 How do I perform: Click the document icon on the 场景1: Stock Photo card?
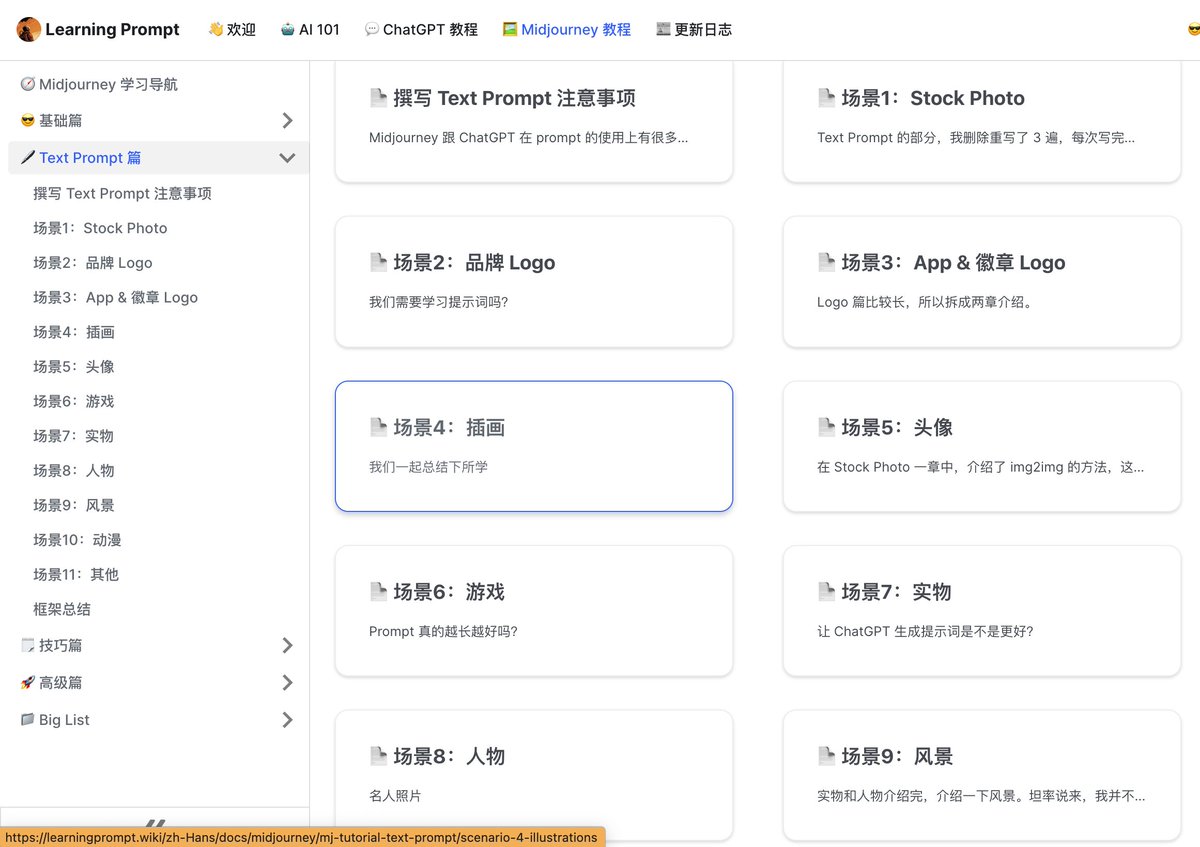click(x=827, y=97)
